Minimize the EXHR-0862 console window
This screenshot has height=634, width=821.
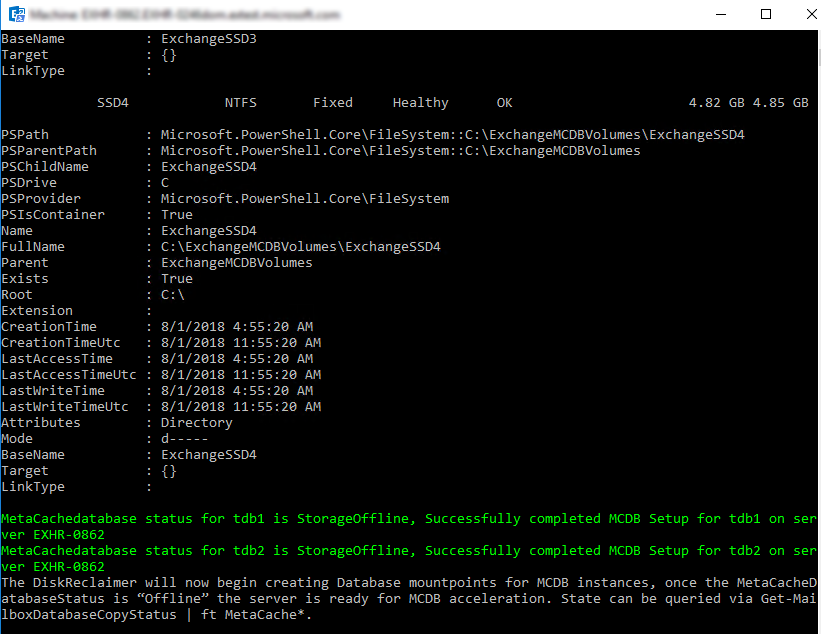(722, 14)
